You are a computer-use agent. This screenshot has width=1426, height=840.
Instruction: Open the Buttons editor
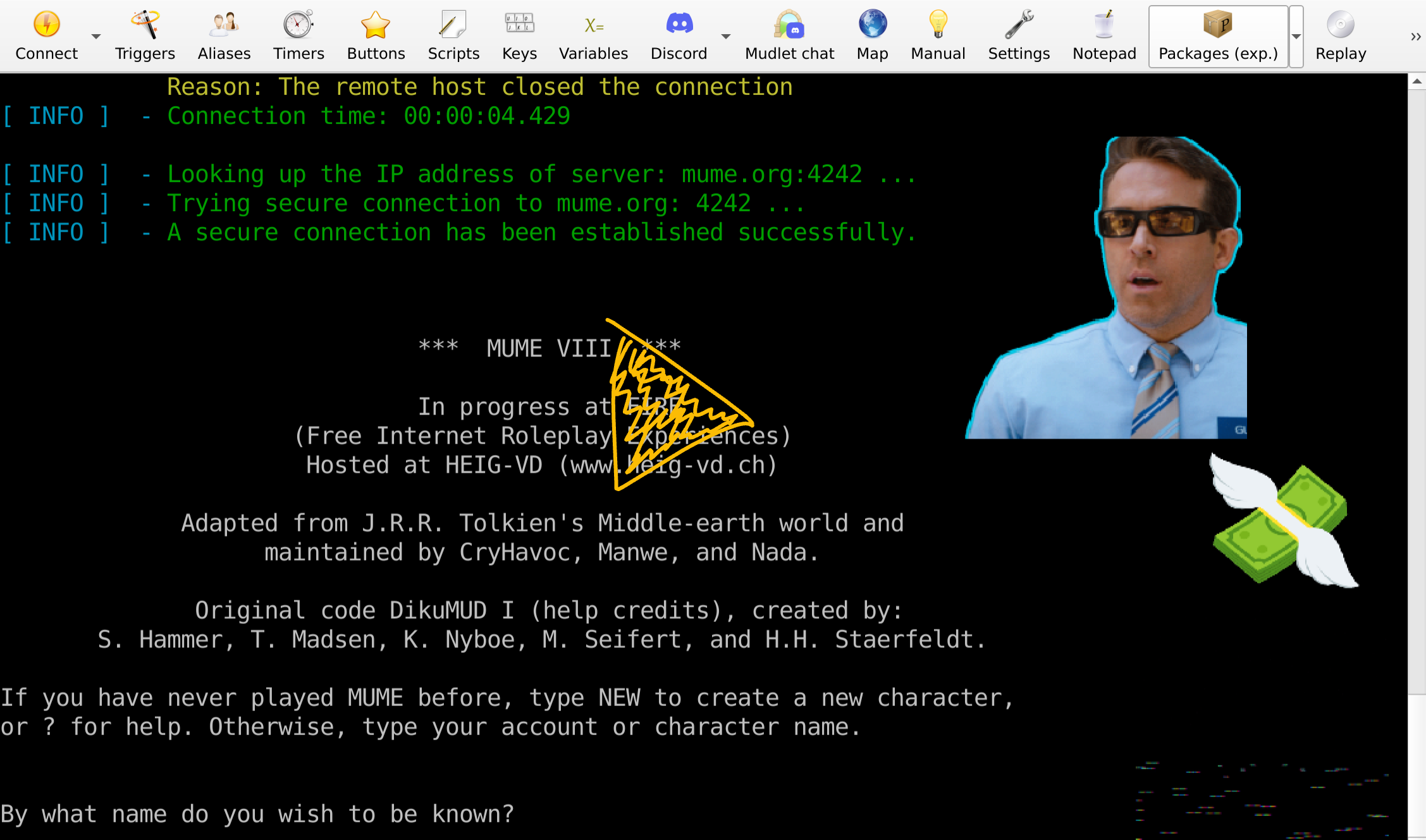coord(376,36)
